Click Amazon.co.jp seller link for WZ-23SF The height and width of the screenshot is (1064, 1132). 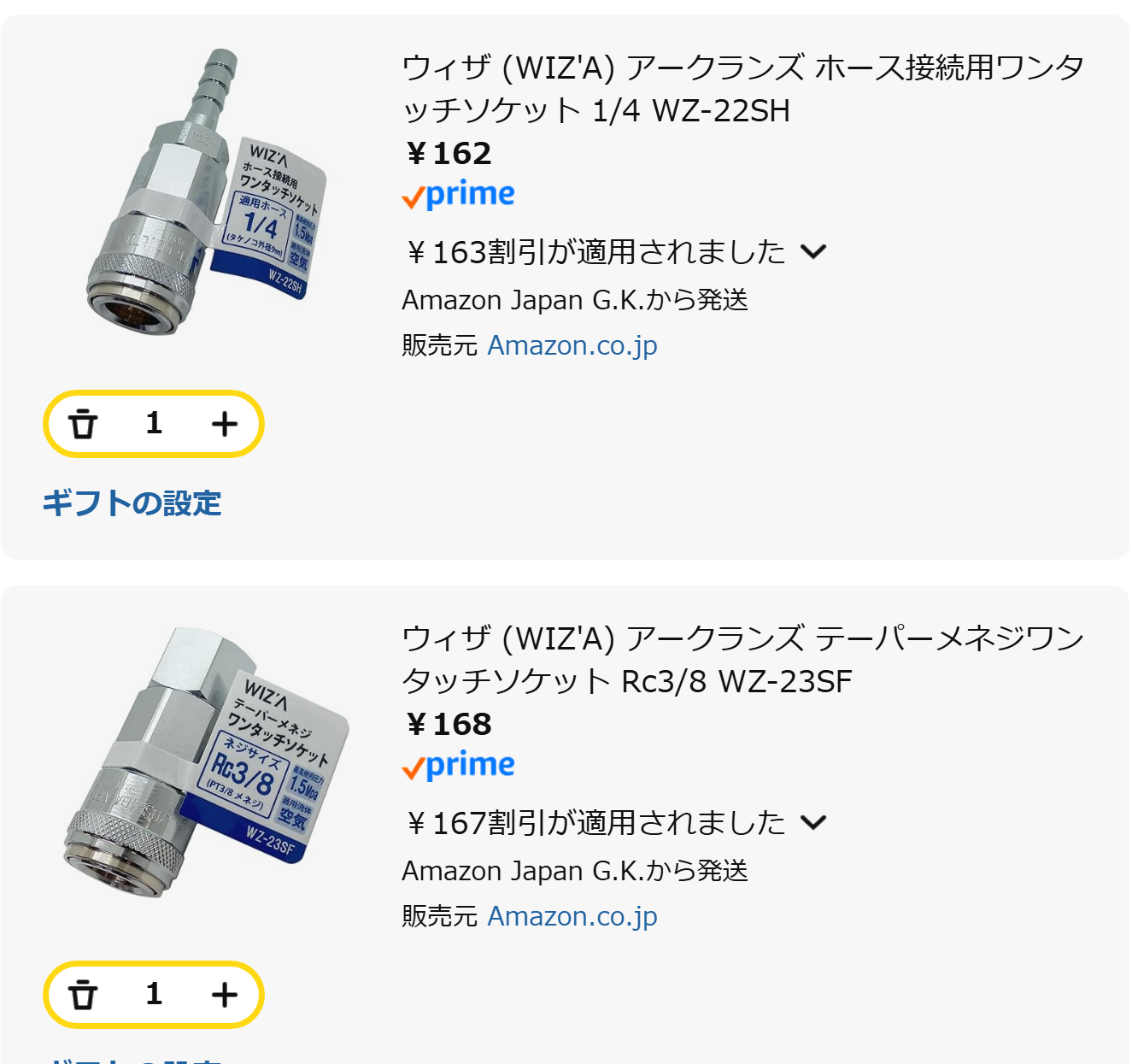572,917
